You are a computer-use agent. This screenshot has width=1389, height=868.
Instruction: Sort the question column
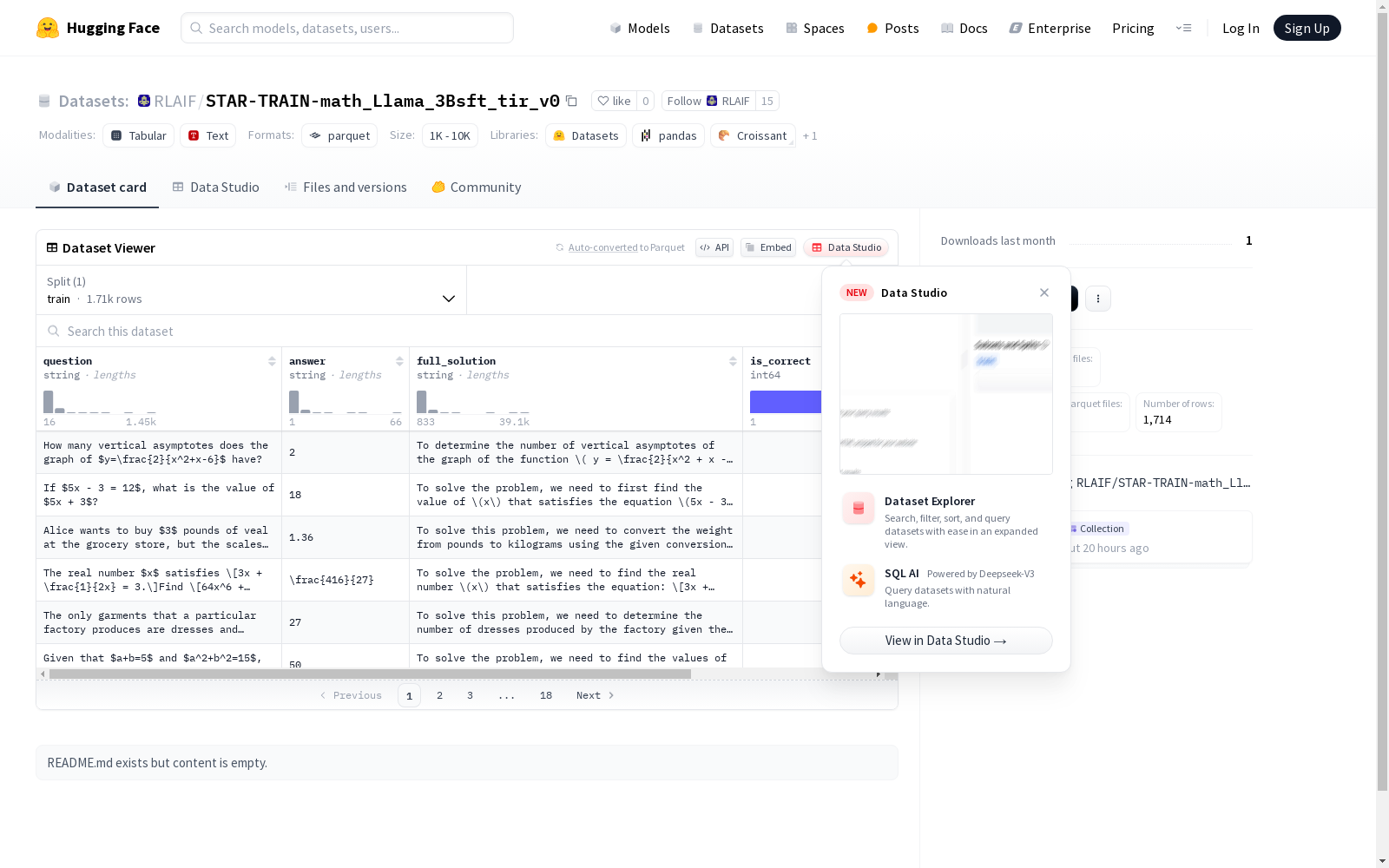click(272, 361)
